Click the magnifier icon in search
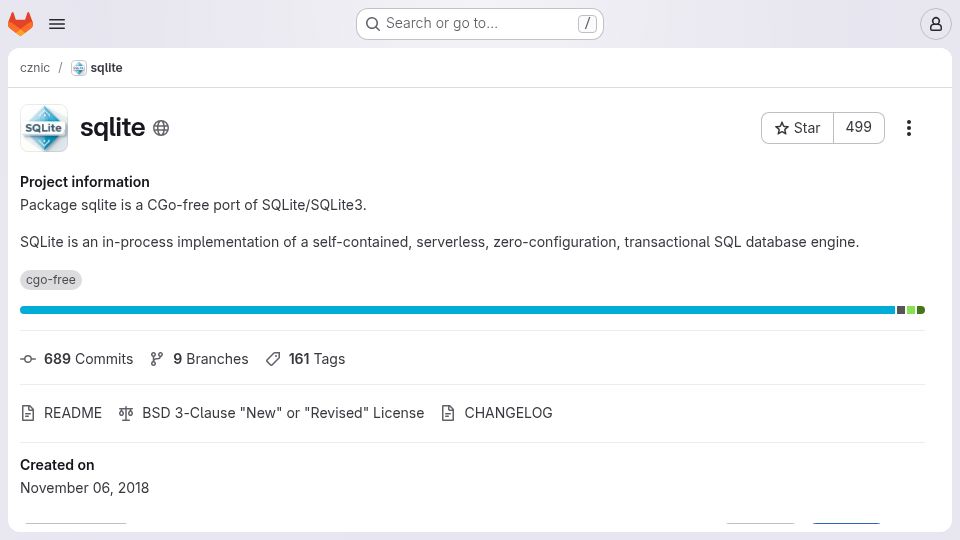Image resolution: width=960 pixels, height=540 pixels. [372, 24]
